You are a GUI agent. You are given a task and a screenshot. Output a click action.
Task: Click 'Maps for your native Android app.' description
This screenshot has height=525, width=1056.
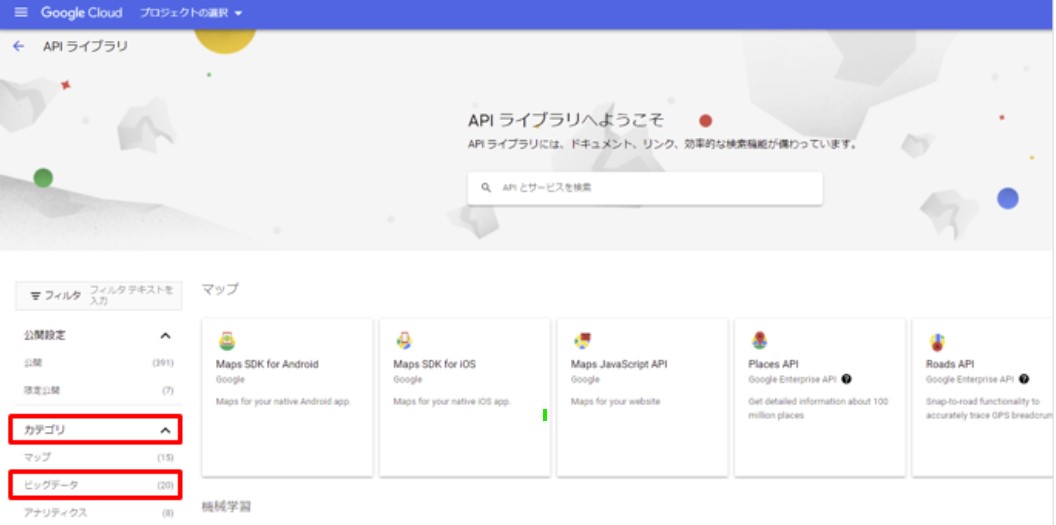pos(284,402)
